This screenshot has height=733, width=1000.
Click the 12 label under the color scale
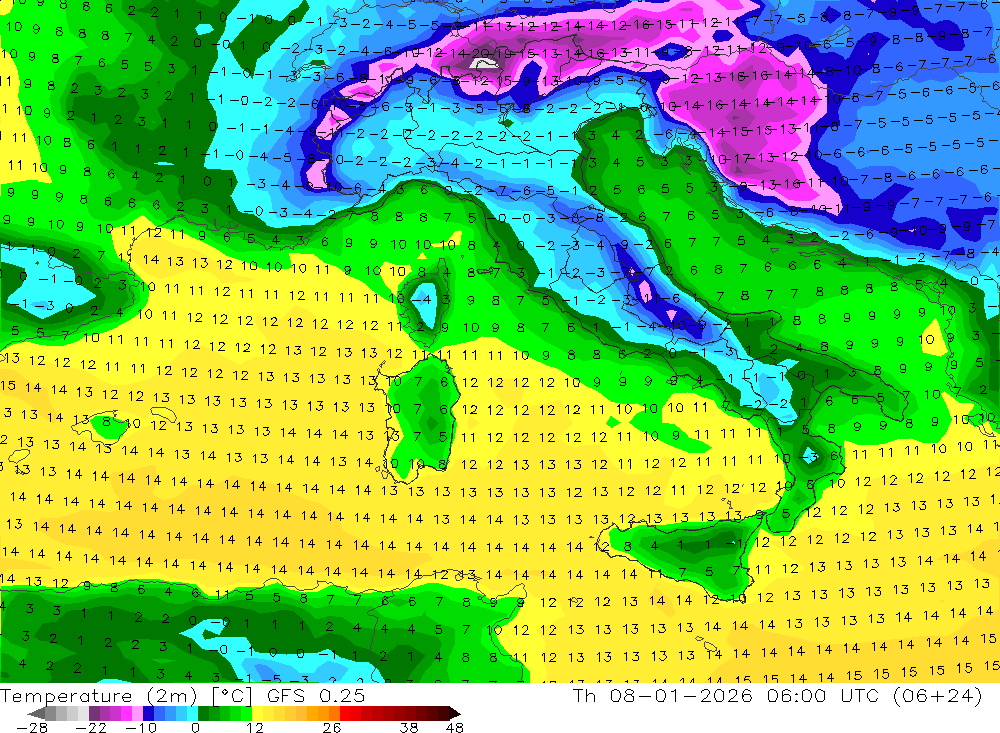[x=254, y=727]
